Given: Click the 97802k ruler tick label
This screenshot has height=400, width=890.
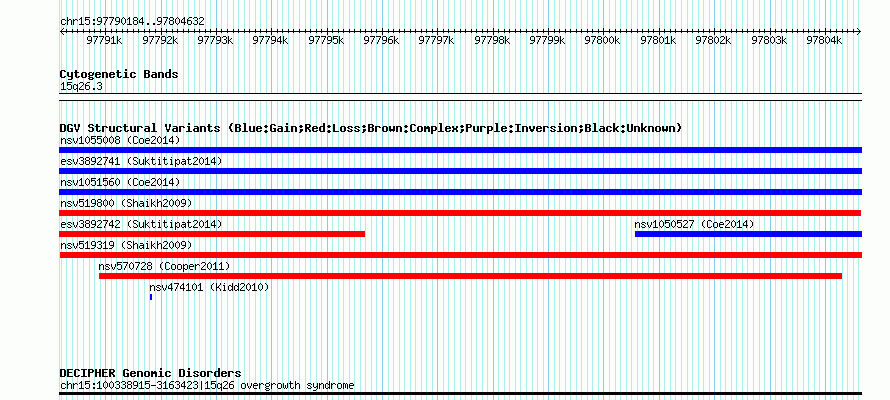Looking at the screenshot, I should click(713, 40).
